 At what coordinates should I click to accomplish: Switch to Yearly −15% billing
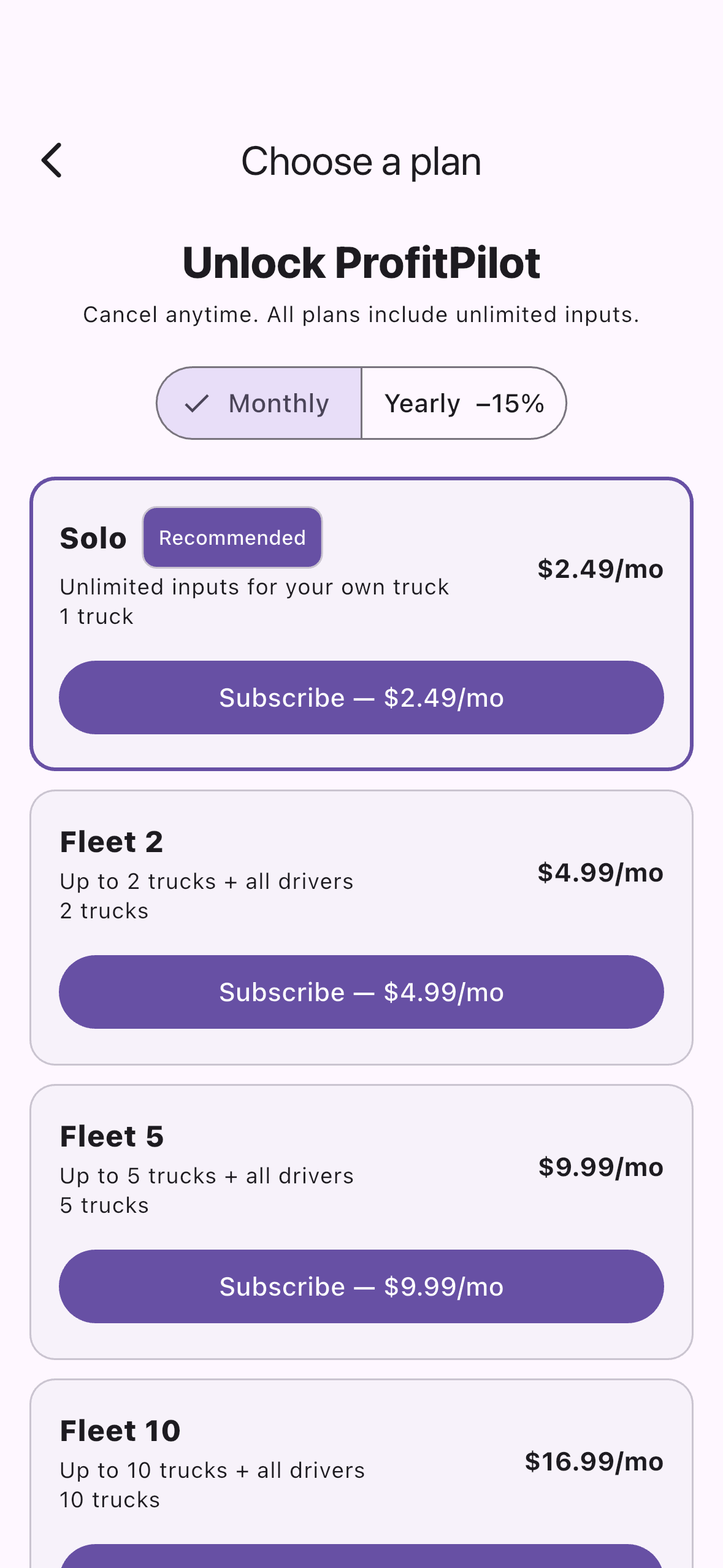coord(464,403)
